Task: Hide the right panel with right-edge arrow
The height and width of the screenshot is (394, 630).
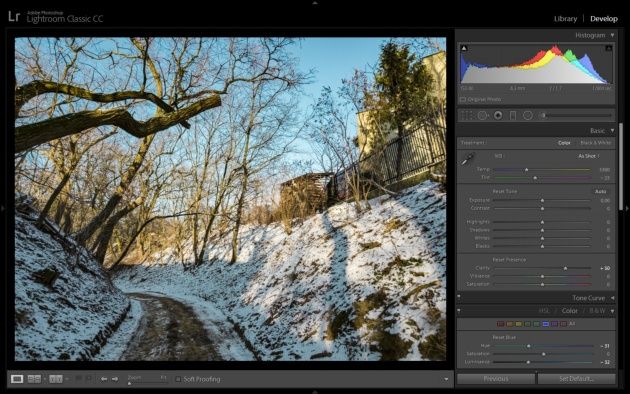Action: pyautogui.click(x=628, y=208)
